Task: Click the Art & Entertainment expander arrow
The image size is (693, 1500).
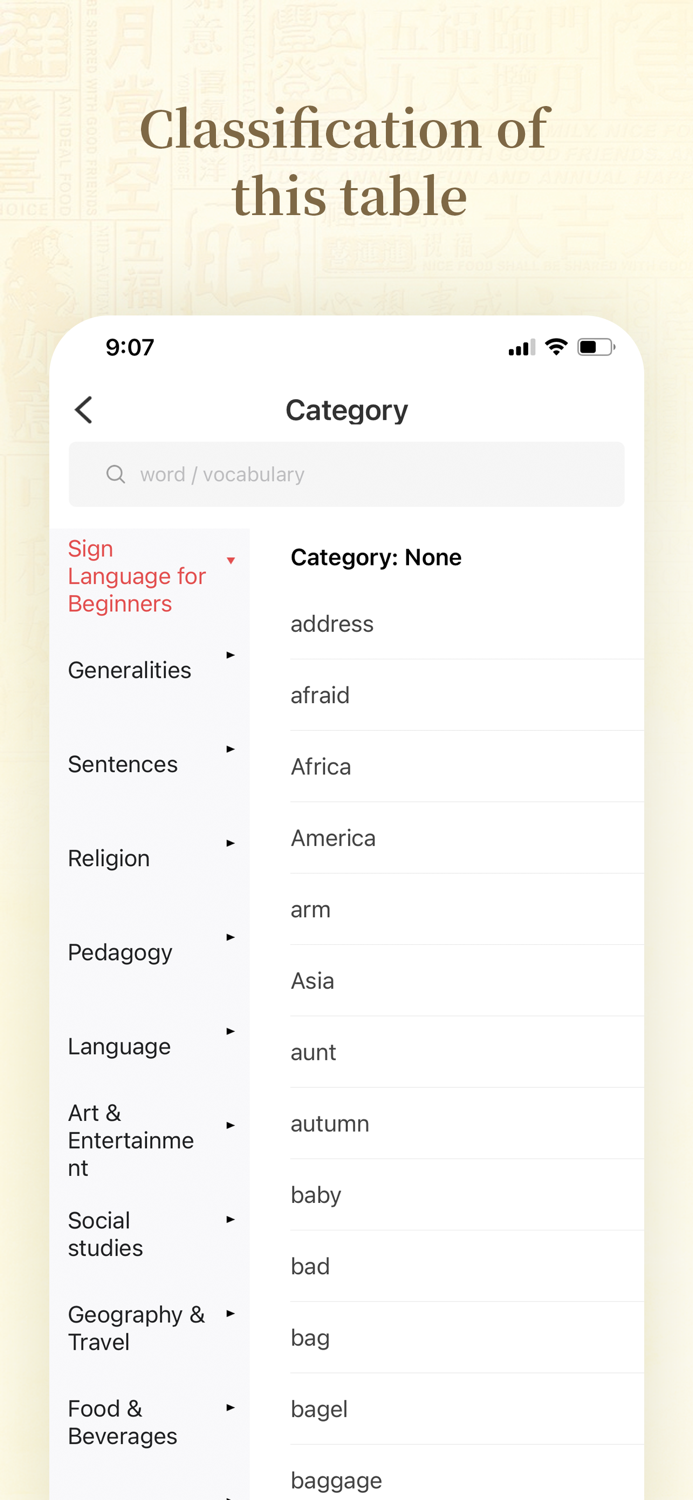Action: [231, 1124]
